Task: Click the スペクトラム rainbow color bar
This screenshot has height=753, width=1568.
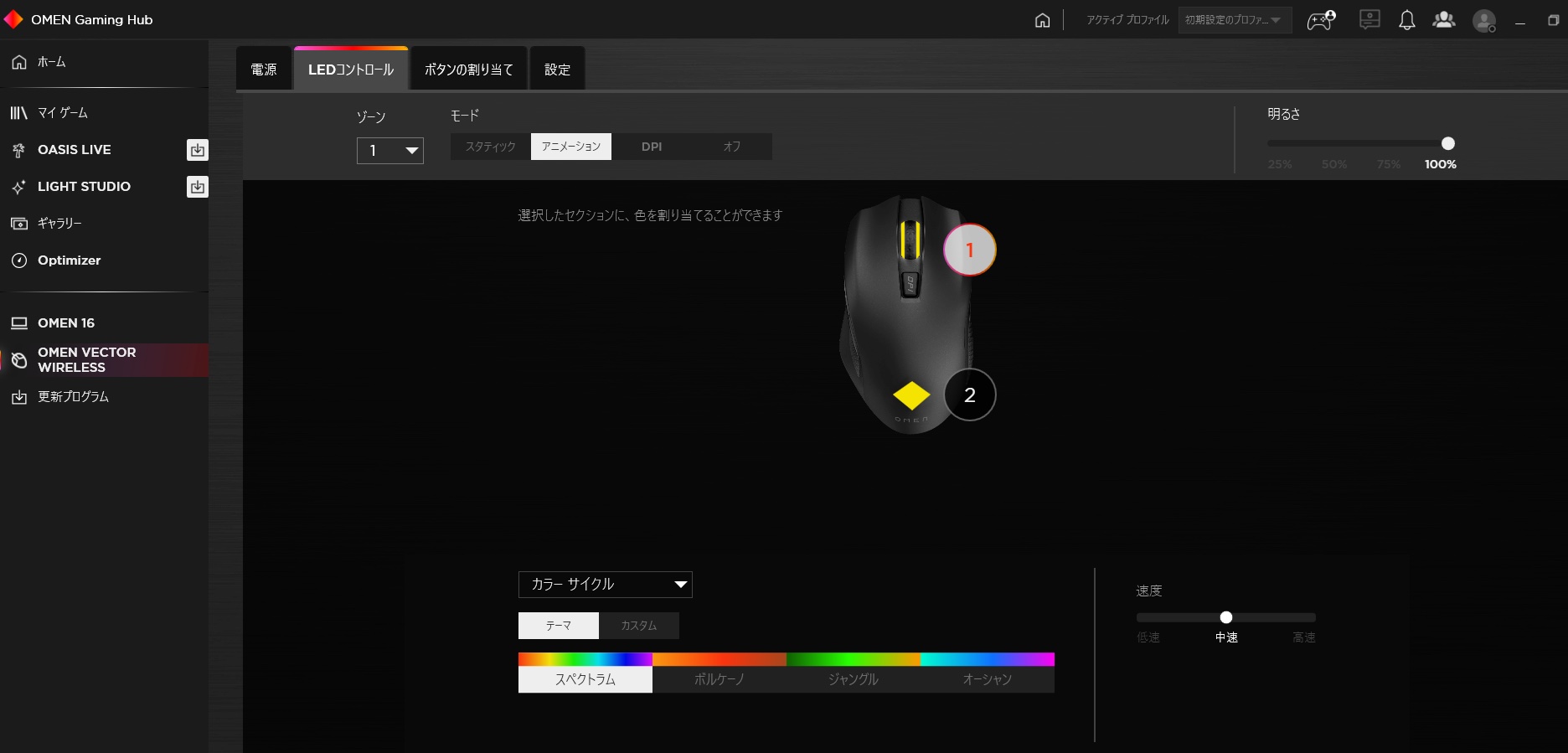Action: click(585, 659)
